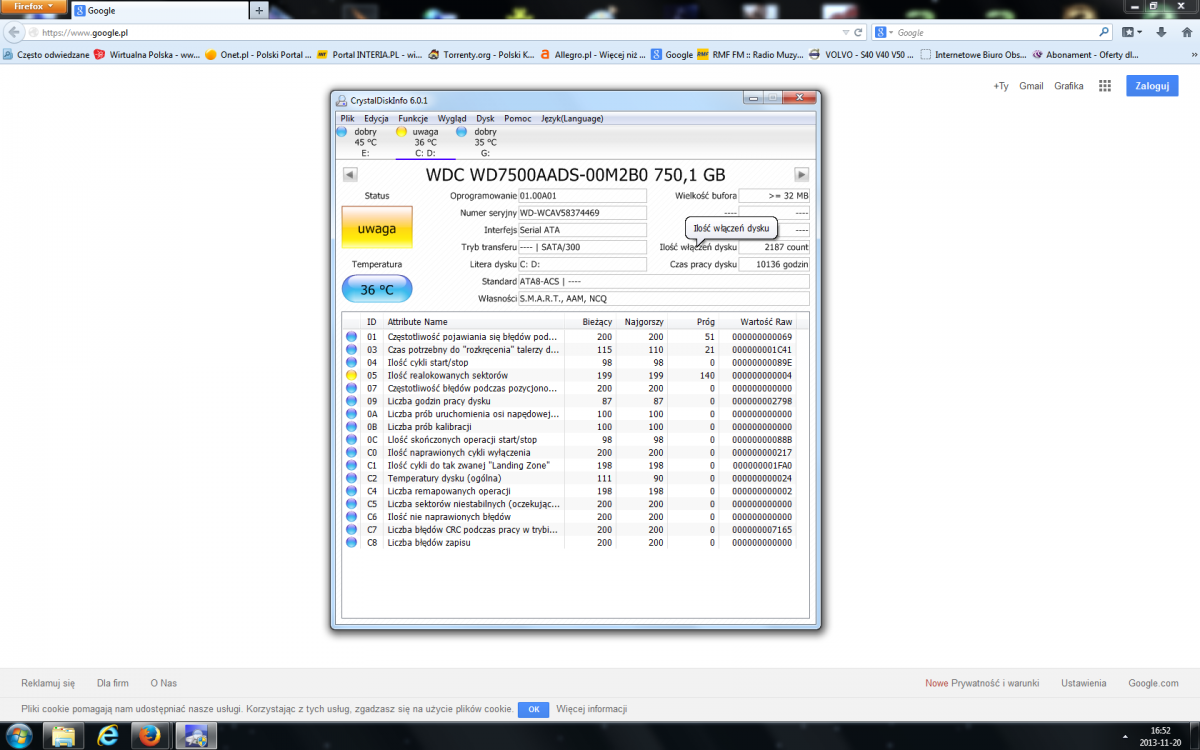Open the bookmarks menu toolbar icon
This screenshot has height=750, width=1200.
(x=1132, y=32)
